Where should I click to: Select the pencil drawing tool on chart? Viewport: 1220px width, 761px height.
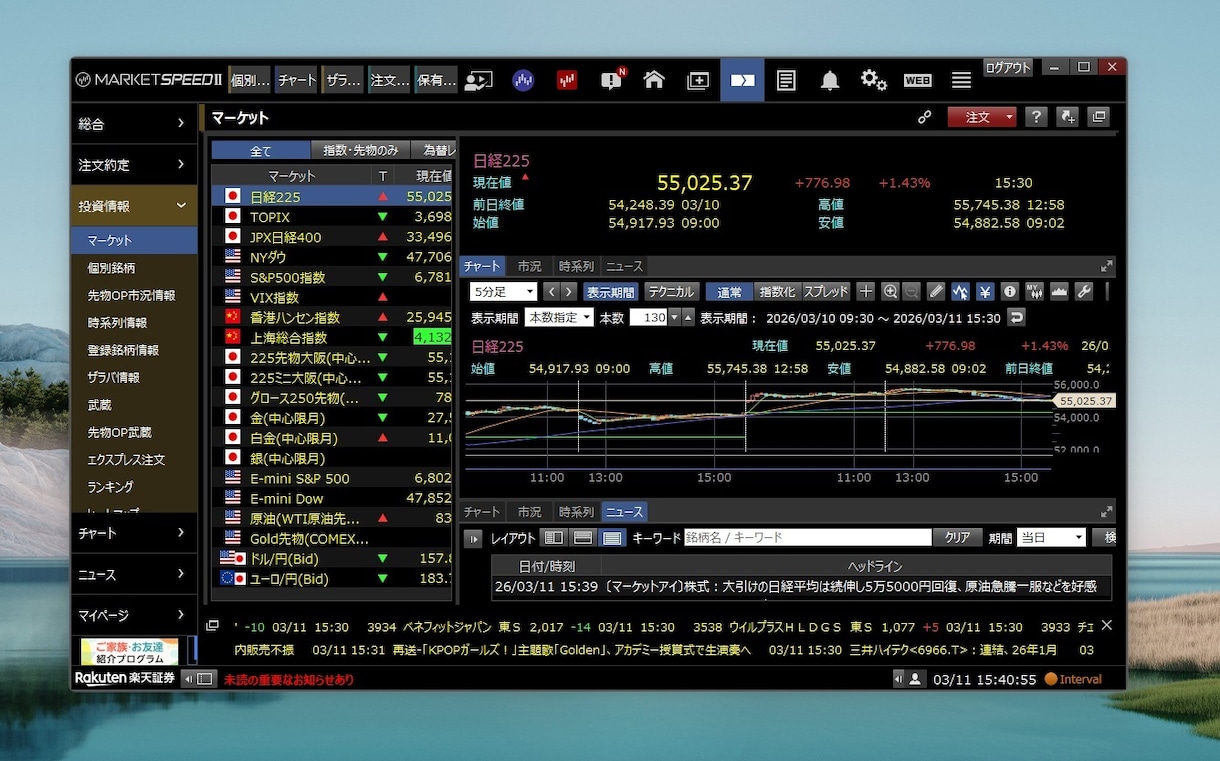coord(936,291)
